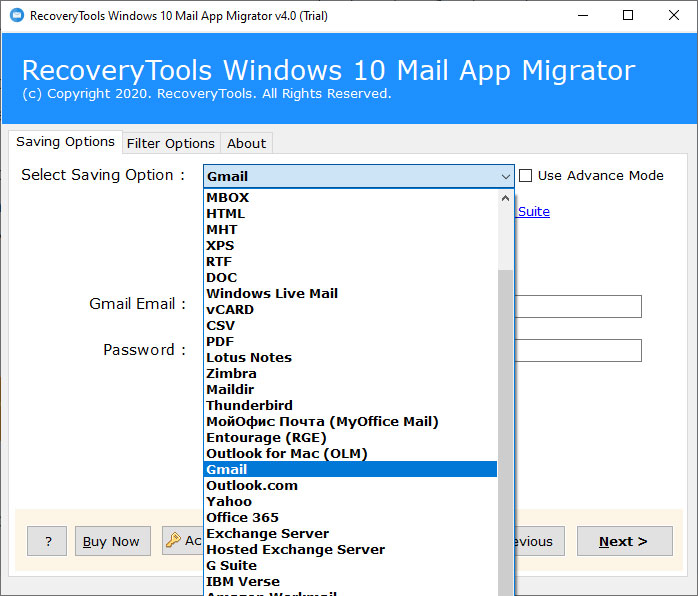
Task: Select Lotus Notes in list
Action: [351, 358]
